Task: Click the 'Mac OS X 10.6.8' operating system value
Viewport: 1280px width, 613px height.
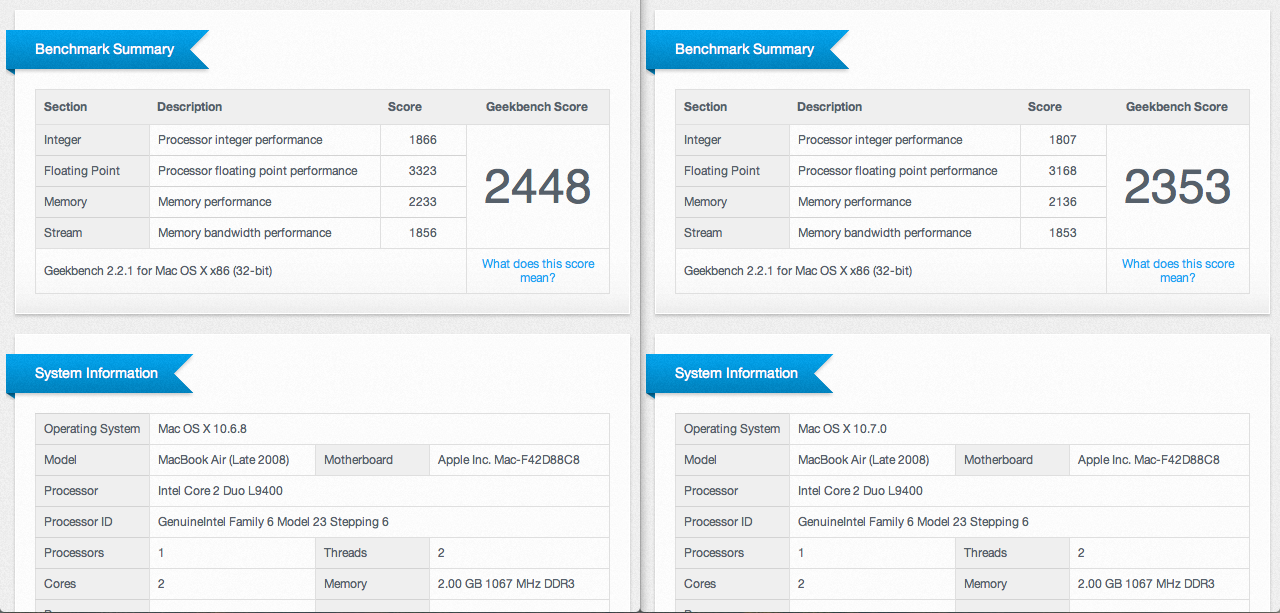Action: [202, 429]
